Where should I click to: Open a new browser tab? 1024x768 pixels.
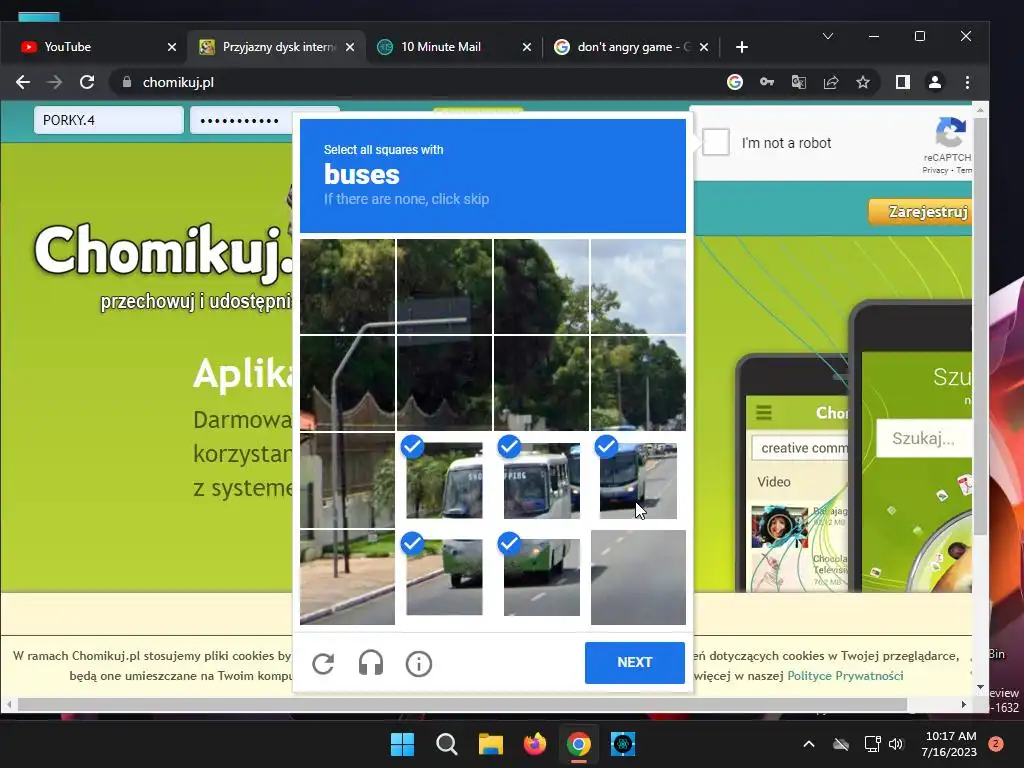click(x=742, y=47)
